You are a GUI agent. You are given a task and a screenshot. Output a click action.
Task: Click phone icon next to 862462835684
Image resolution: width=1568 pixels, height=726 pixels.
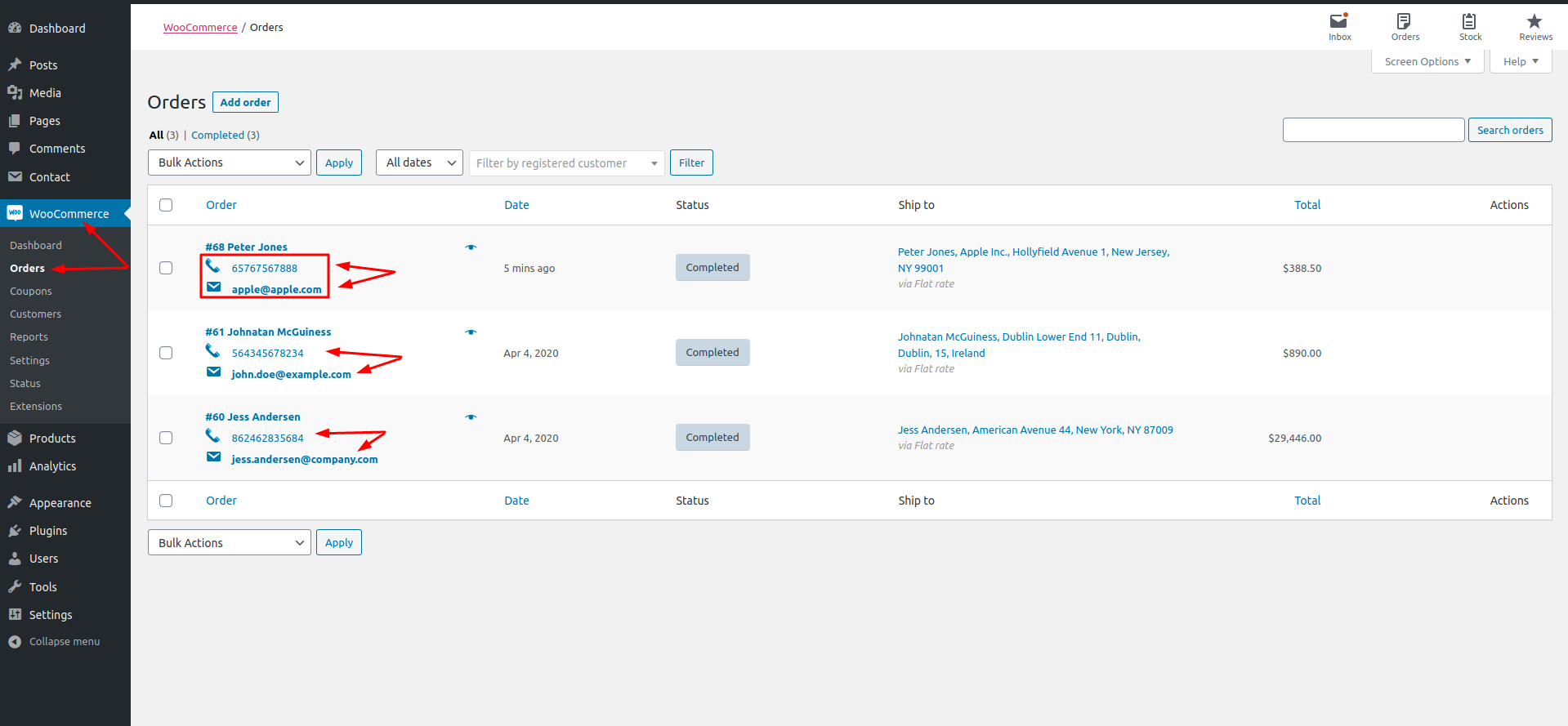click(x=212, y=435)
